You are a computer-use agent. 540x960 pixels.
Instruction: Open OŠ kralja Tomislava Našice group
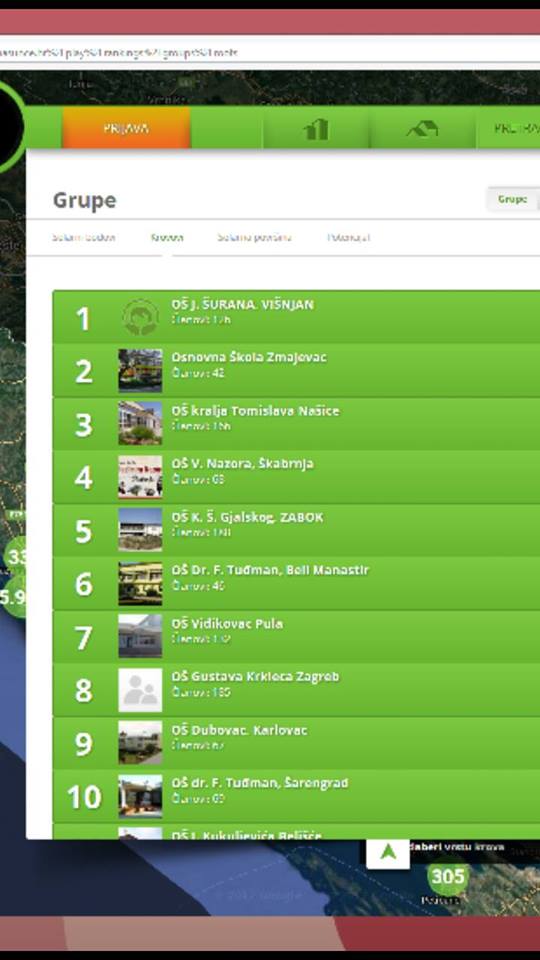click(255, 411)
